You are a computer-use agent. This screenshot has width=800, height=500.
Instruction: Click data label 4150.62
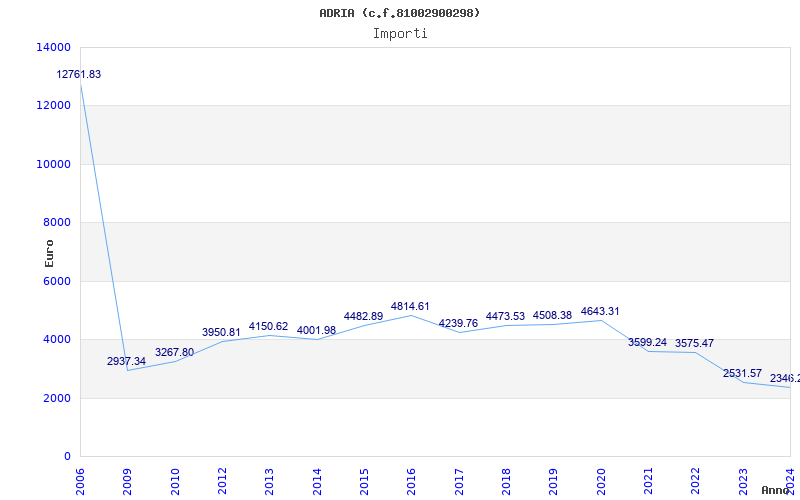(268, 327)
